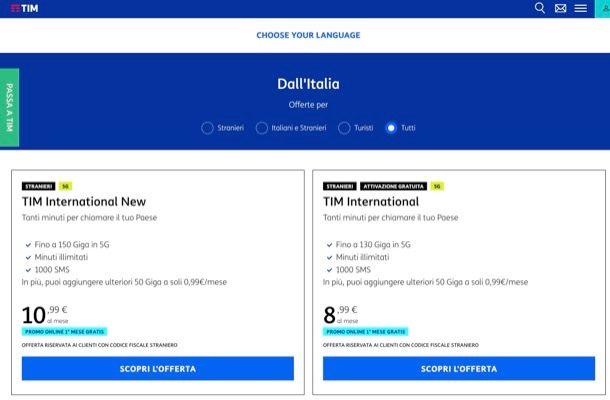Click the checkmark icon next to Fino a 150 Giga
The height and width of the screenshot is (400, 610).
tap(28, 245)
